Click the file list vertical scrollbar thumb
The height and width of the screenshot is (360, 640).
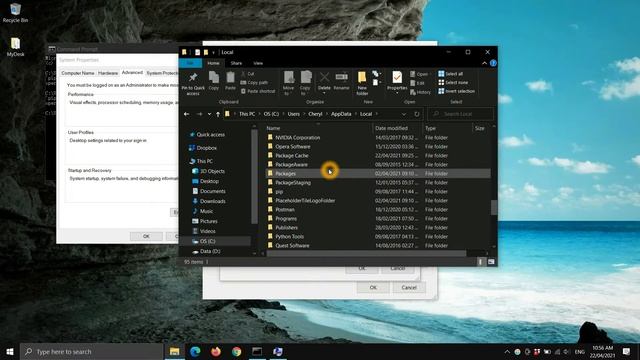click(494, 207)
